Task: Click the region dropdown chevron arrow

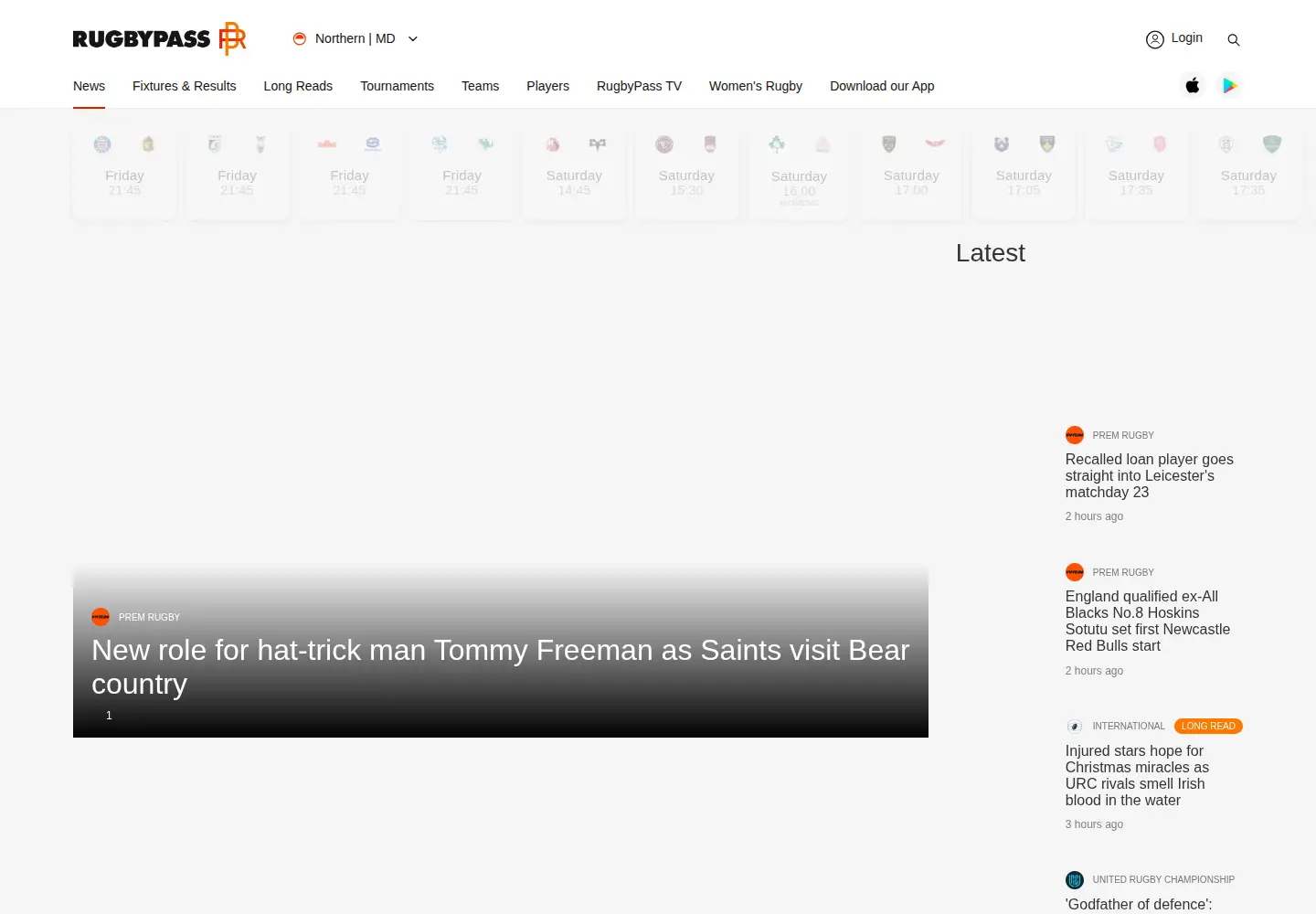Action: point(412,38)
